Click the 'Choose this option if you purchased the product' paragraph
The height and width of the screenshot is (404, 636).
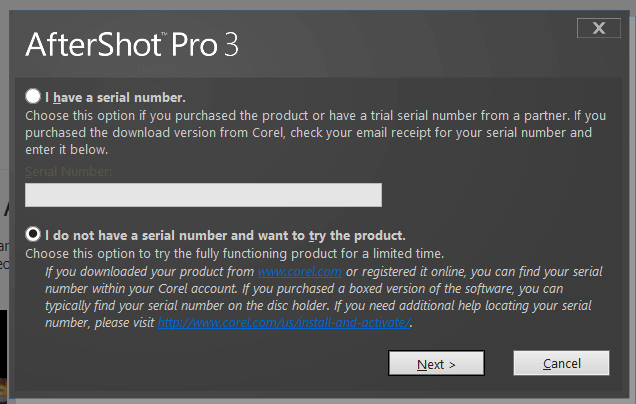pyautogui.click(x=316, y=133)
